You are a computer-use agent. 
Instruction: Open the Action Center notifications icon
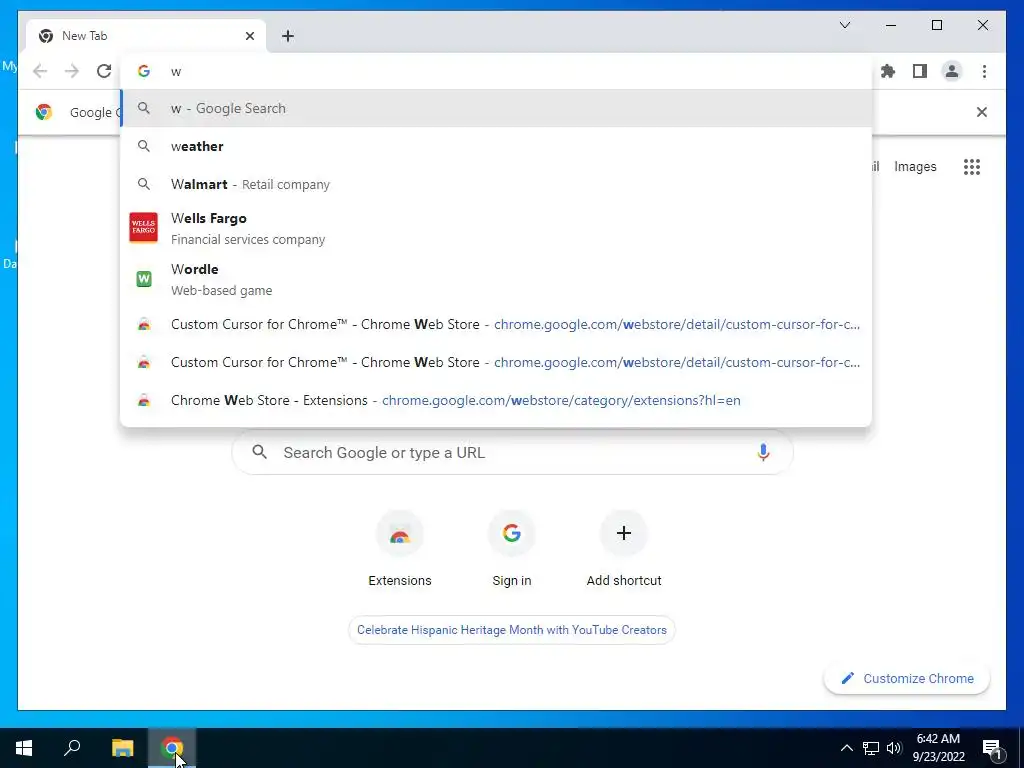pyautogui.click(x=993, y=748)
